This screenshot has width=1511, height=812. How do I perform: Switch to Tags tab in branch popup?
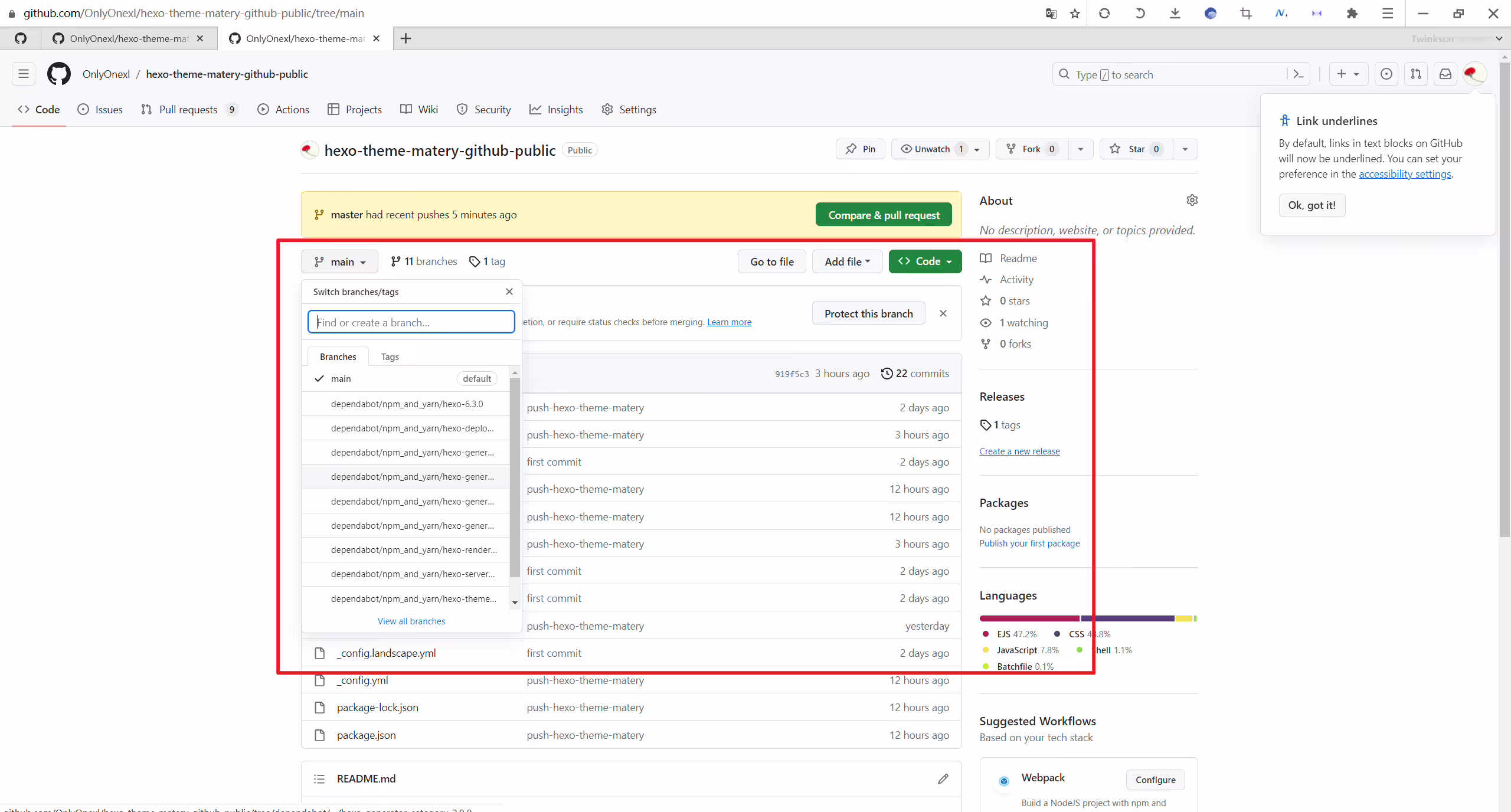[x=390, y=356]
